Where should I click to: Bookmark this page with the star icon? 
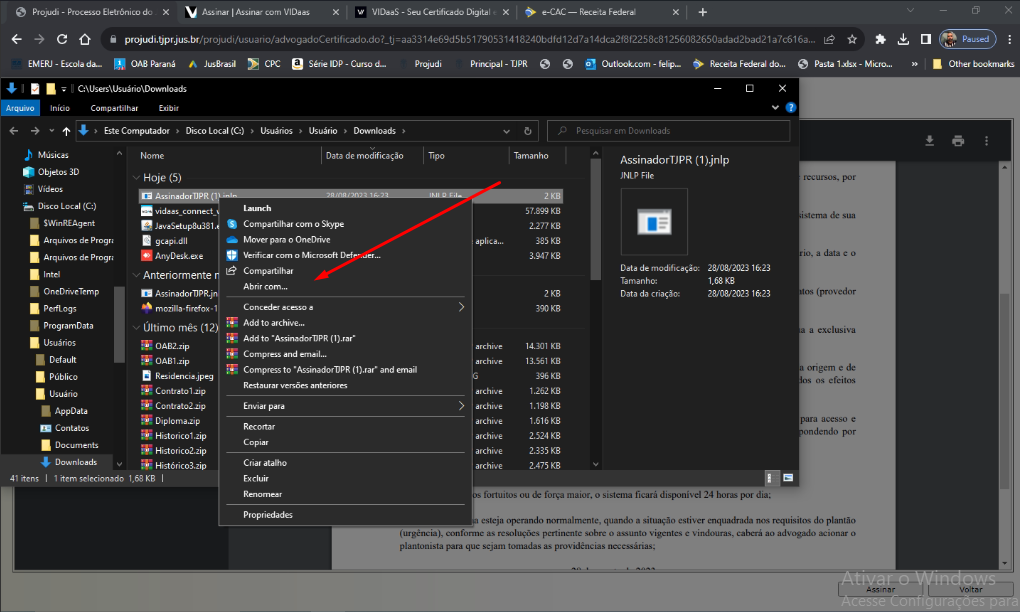click(x=852, y=39)
